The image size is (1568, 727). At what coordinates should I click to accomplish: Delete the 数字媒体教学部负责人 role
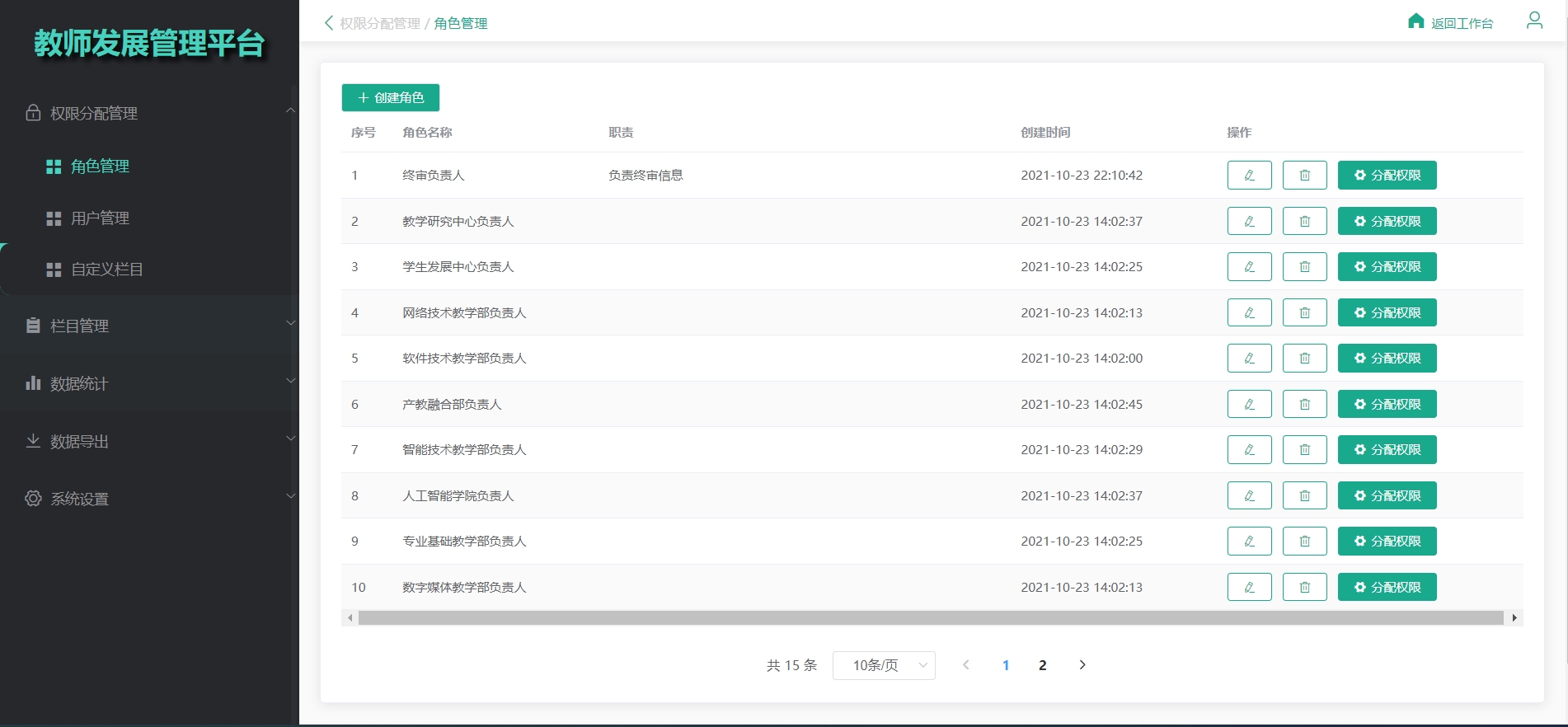click(x=1304, y=587)
